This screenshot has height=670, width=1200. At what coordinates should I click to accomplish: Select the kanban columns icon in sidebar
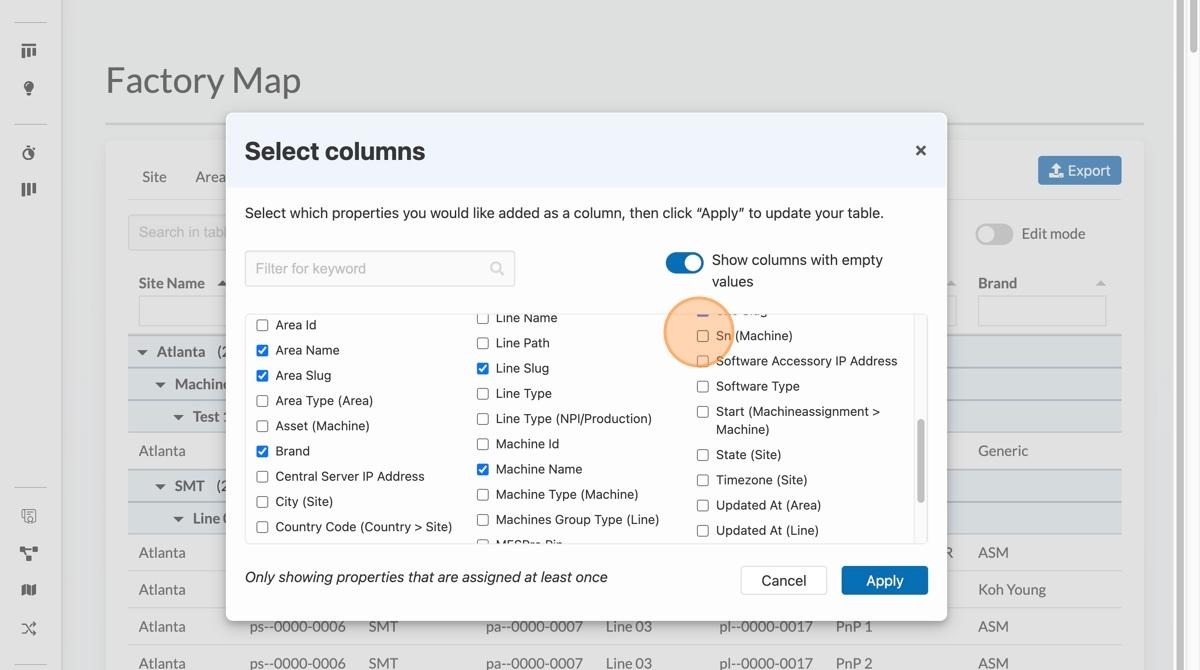[28, 187]
